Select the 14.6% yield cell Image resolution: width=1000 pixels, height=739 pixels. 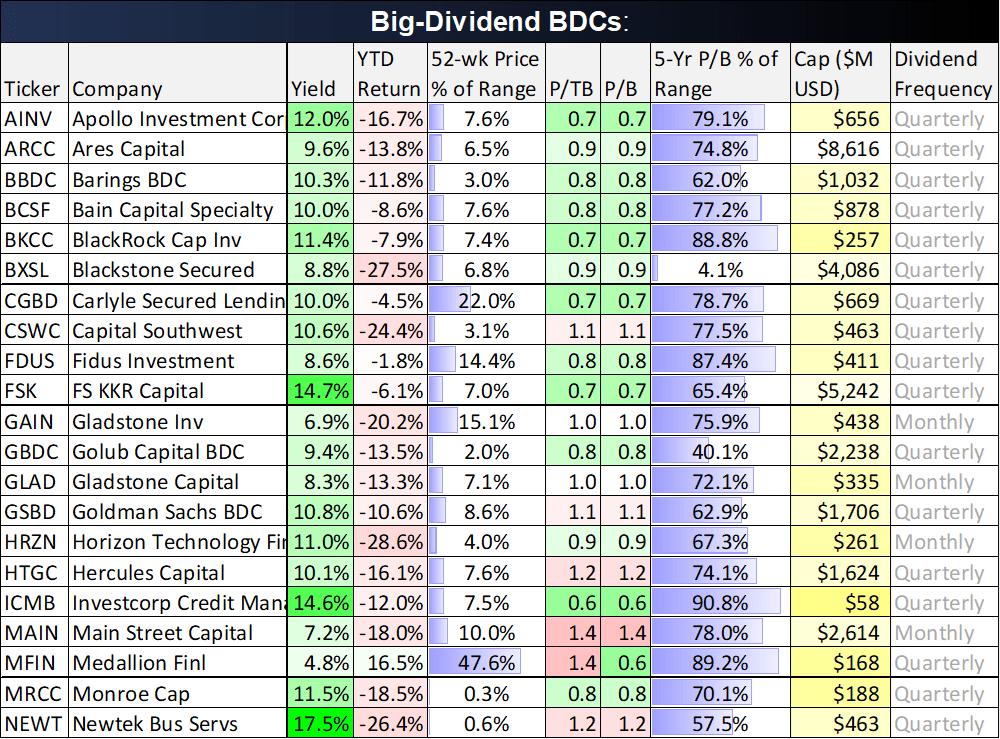[320, 603]
